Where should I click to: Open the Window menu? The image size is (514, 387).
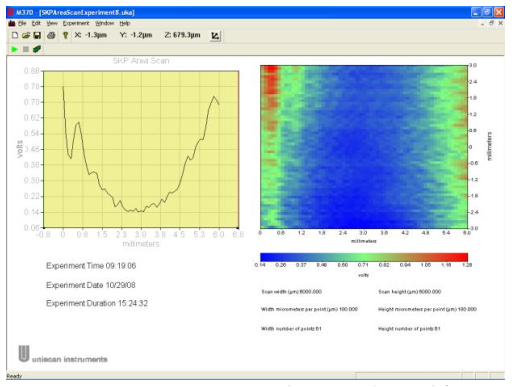pos(105,23)
